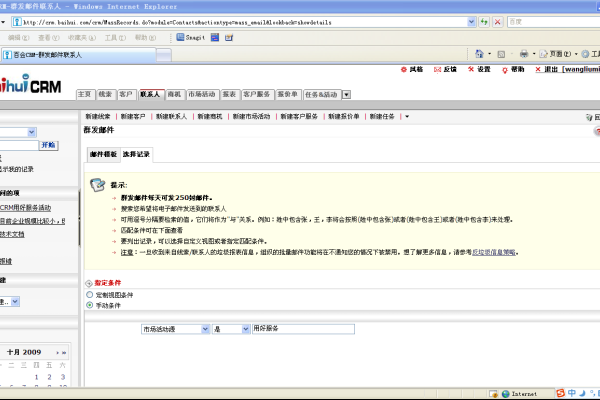Screen dimensions: 600x400
Task: Open the 工具 menu
Action: pos(115,38)
